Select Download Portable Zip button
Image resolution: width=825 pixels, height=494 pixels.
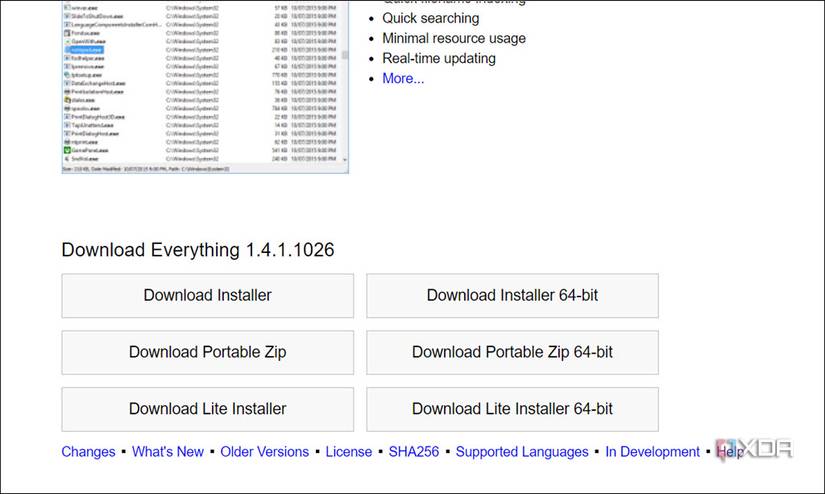207,352
